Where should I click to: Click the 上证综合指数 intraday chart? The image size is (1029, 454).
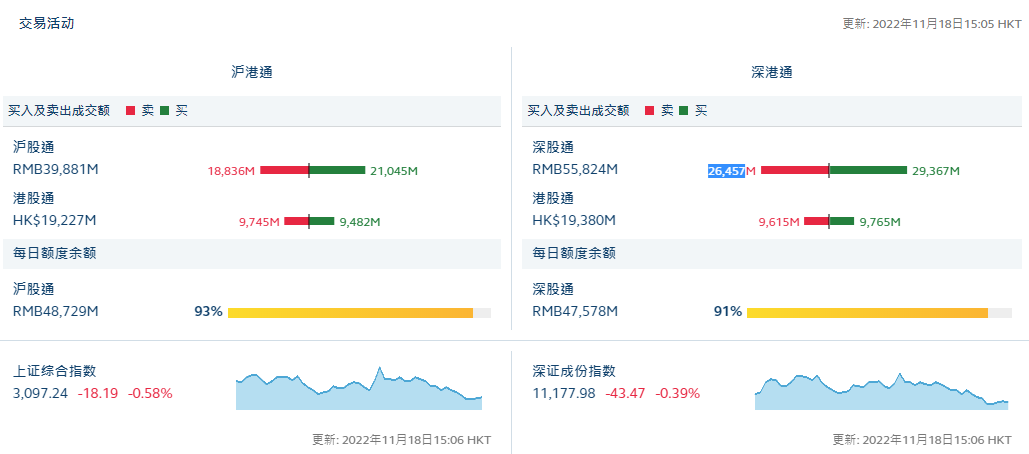pyautogui.click(x=359, y=390)
